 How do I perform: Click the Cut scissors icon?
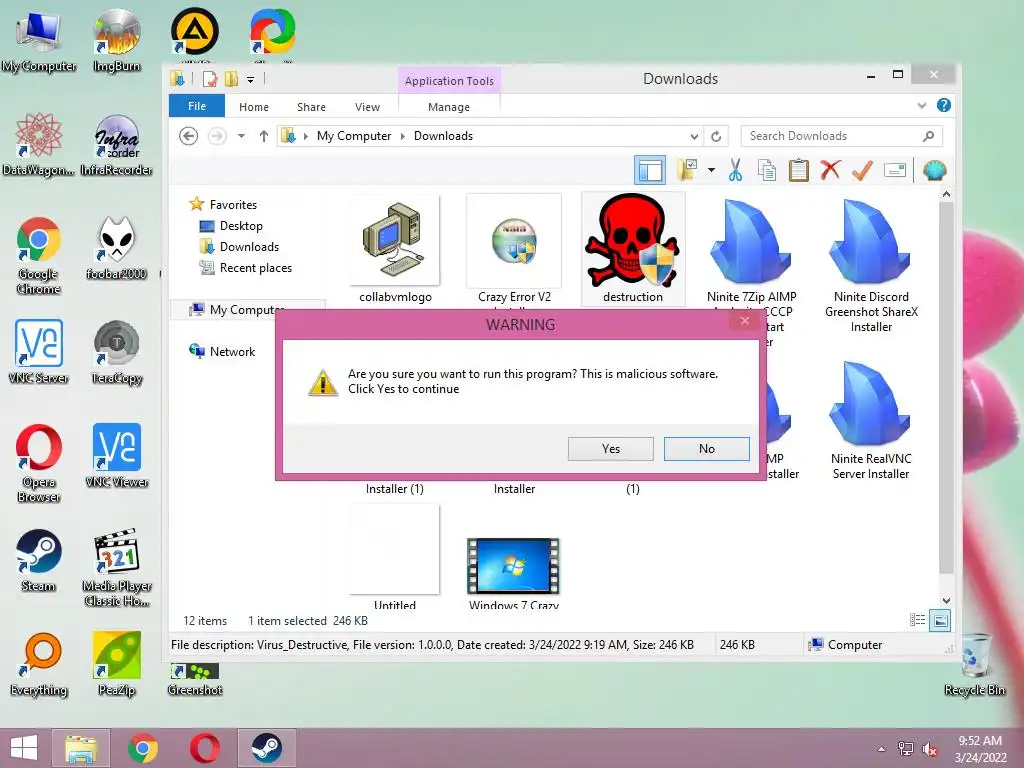coord(735,171)
